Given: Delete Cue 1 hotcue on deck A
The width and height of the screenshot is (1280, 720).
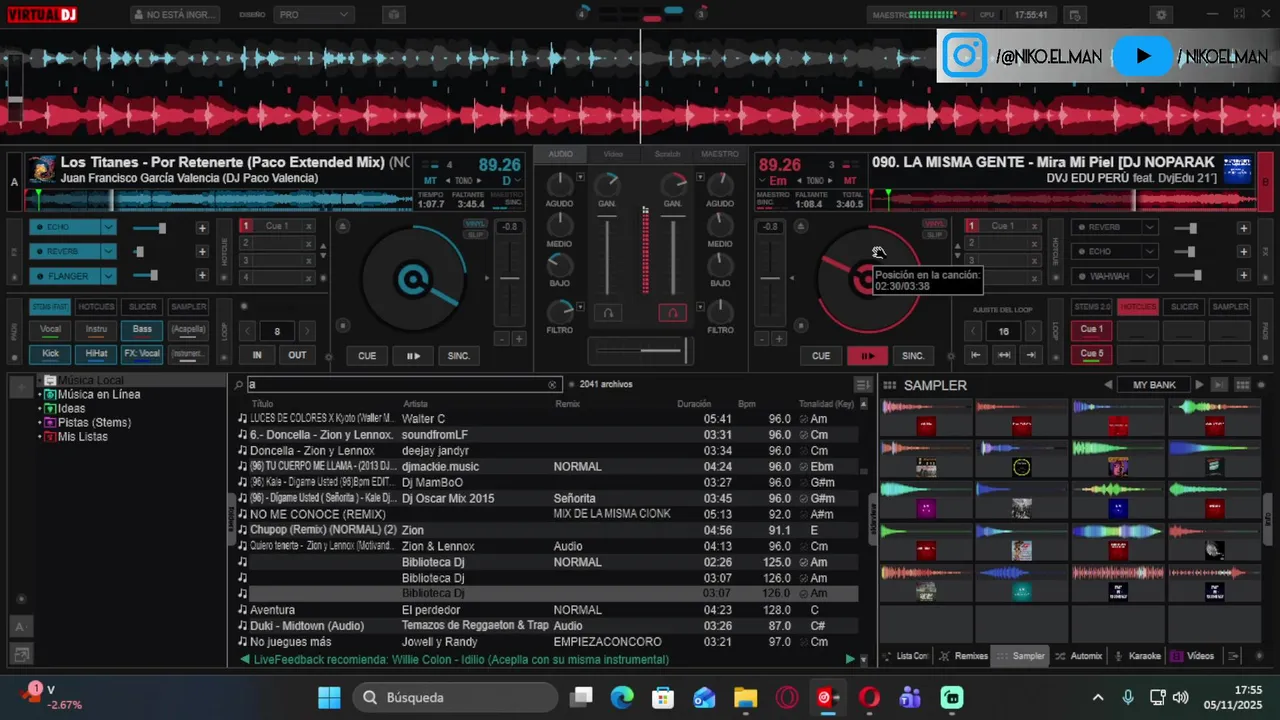Looking at the screenshot, I should 309,226.
